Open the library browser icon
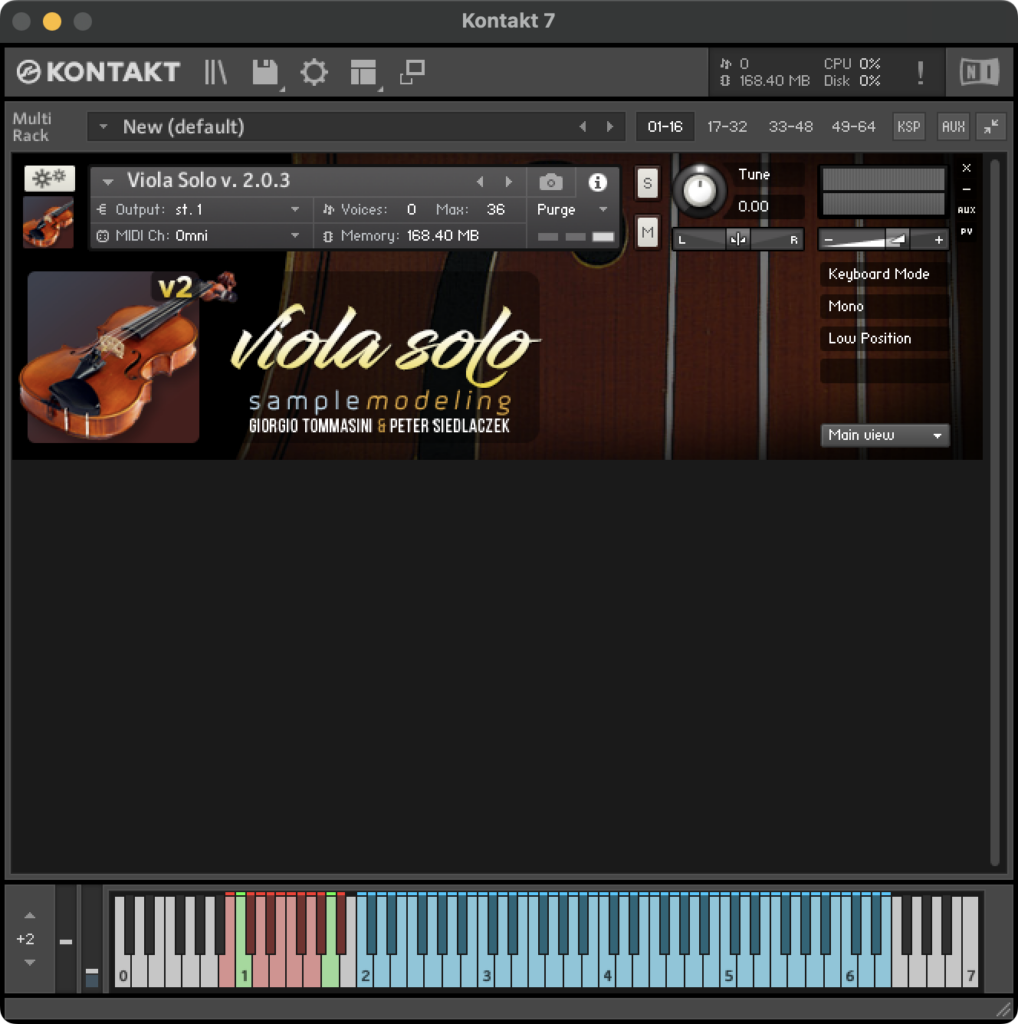Screen dimensions: 1018x1024 [x=216, y=72]
